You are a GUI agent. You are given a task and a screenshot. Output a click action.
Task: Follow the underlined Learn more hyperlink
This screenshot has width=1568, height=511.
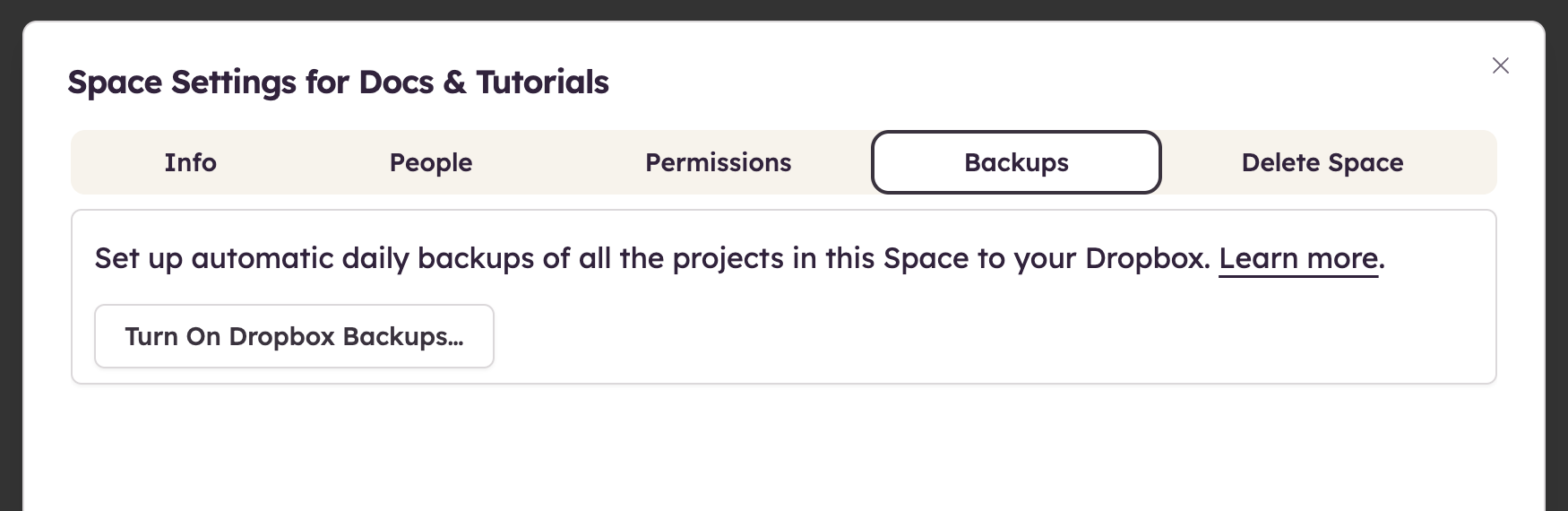[x=1297, y=258]
